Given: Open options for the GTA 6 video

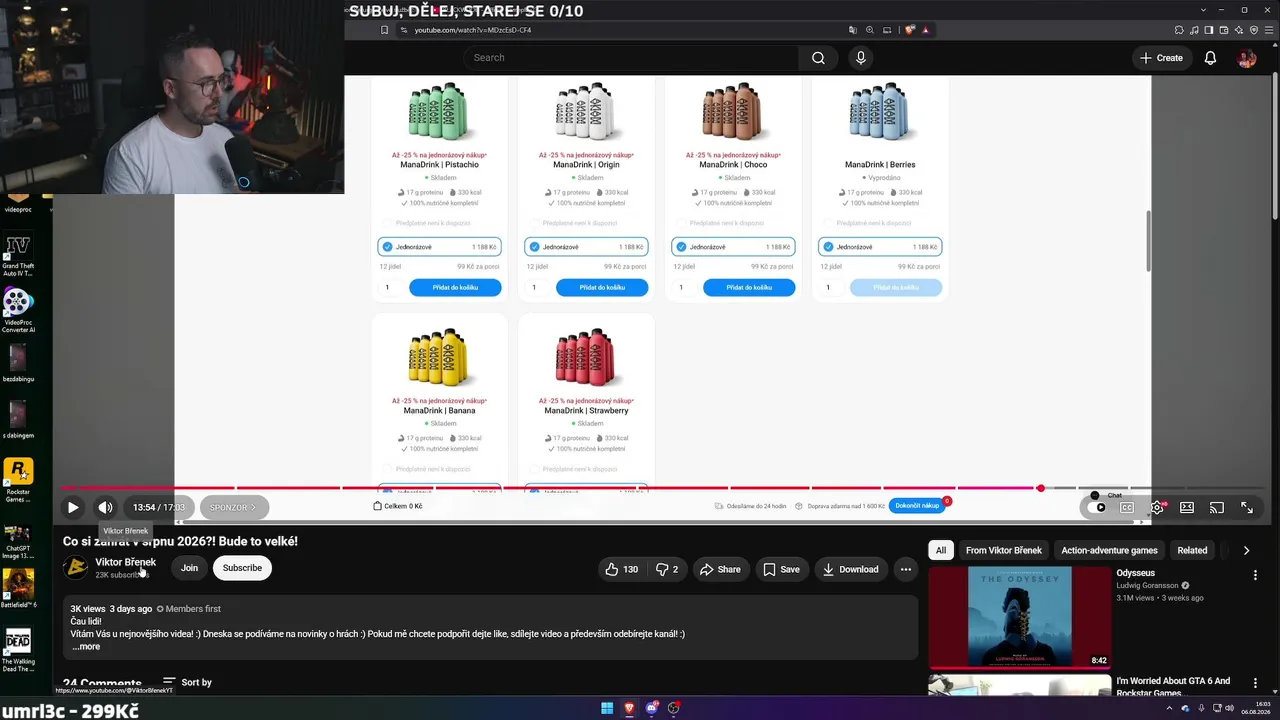Looking at the screenshot, I should pos(1255,682).
